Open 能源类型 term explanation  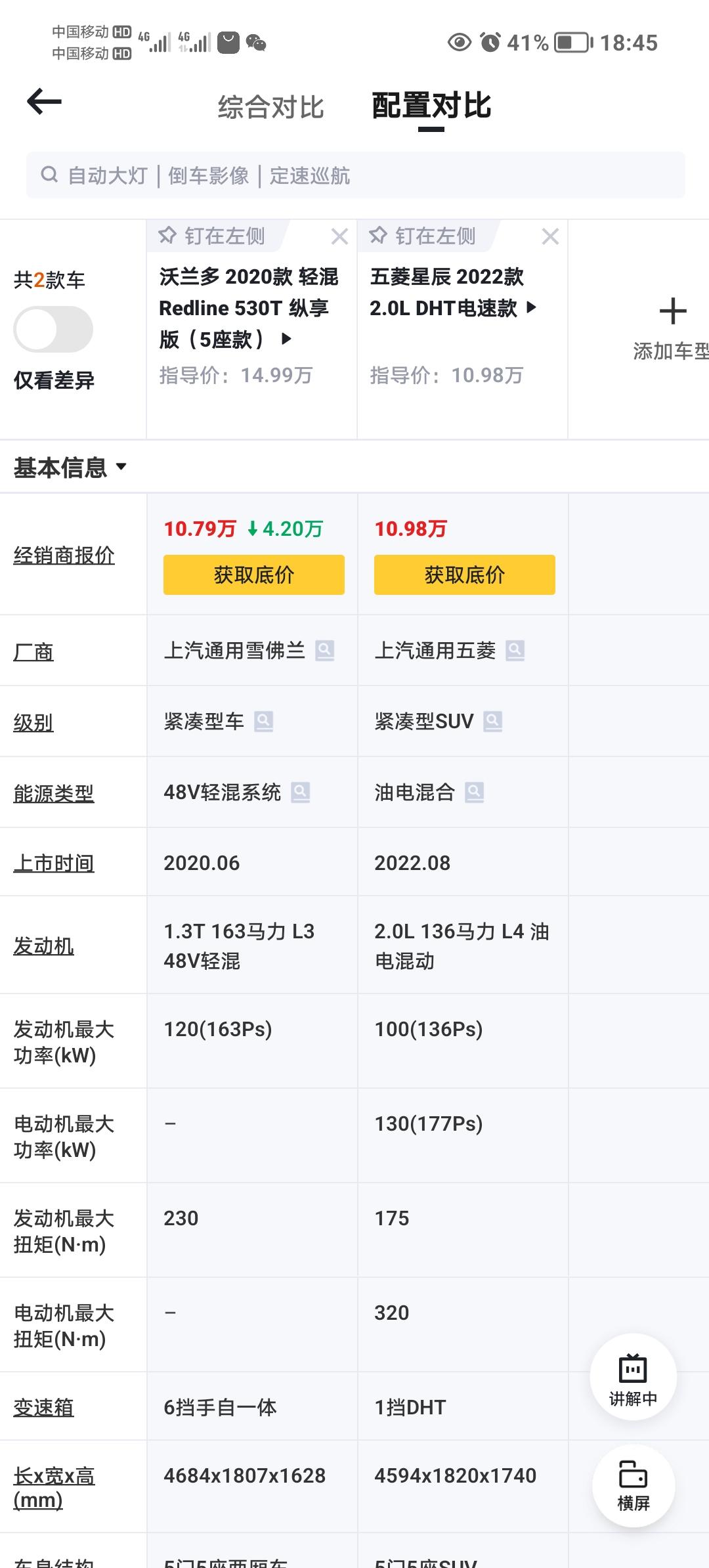click(54, 793)
